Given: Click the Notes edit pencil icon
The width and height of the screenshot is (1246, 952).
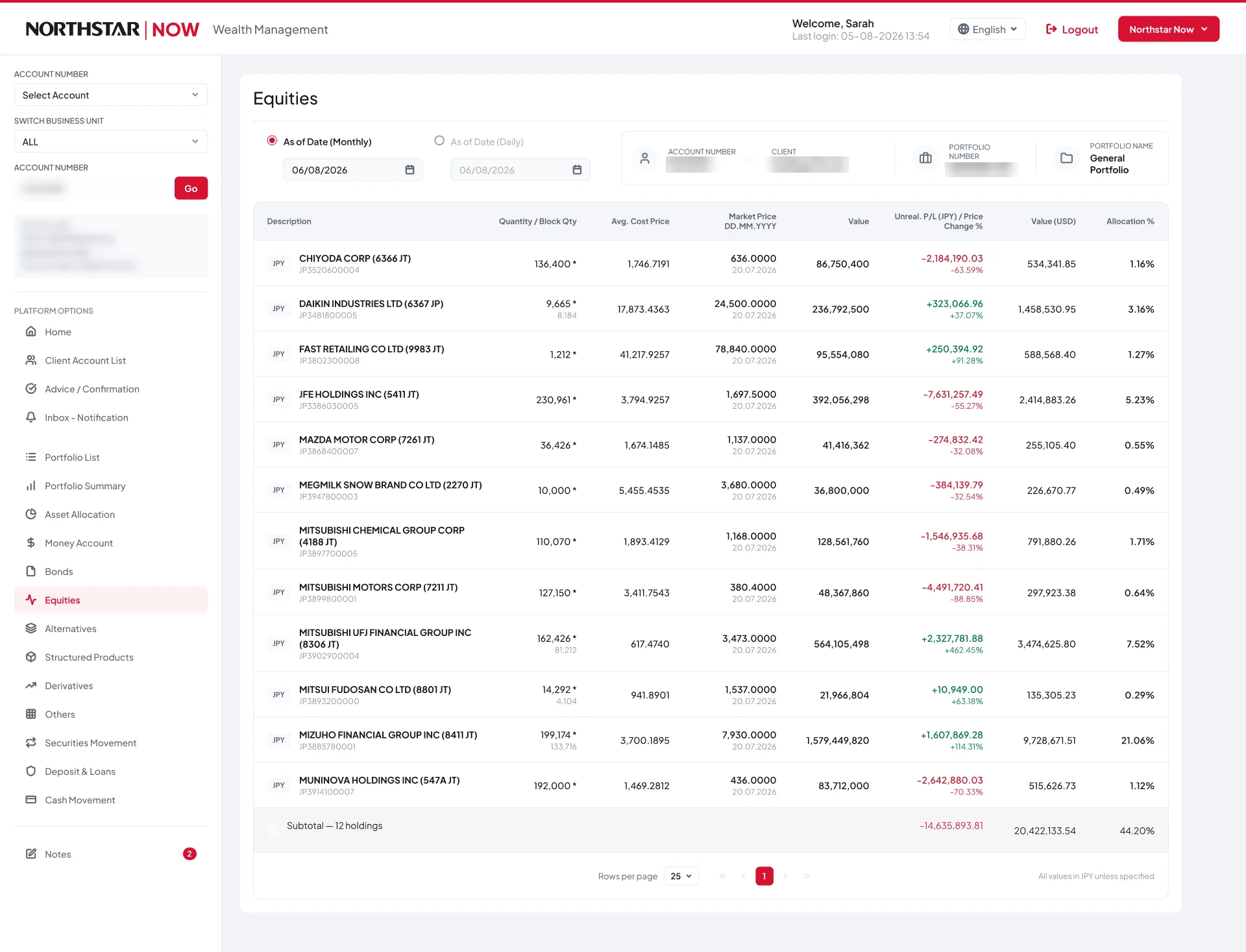Looking at the screenshot, I should point(31,854).
